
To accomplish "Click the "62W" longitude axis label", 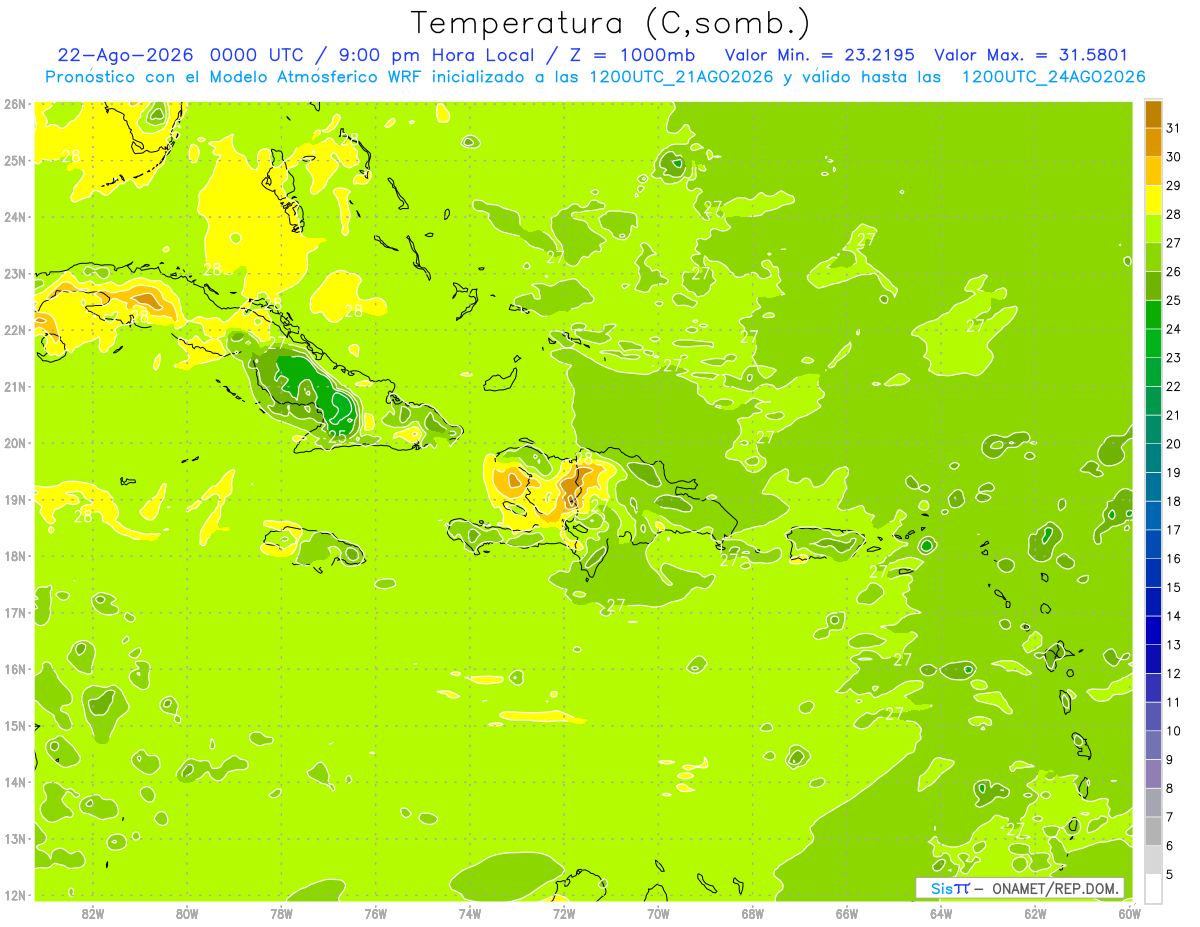I will pos(1035,913).
